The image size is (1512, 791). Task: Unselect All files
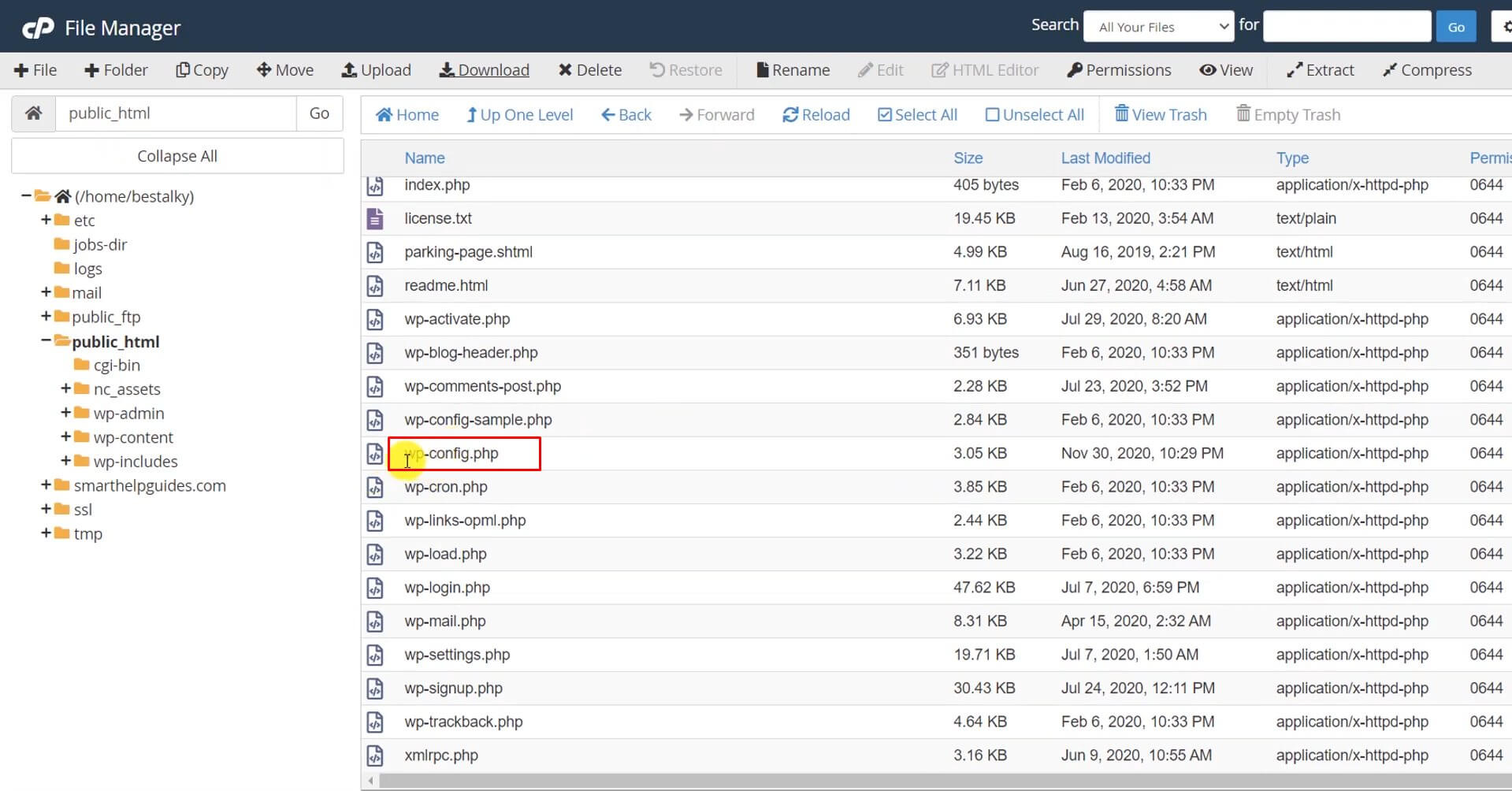[1035, 115]
